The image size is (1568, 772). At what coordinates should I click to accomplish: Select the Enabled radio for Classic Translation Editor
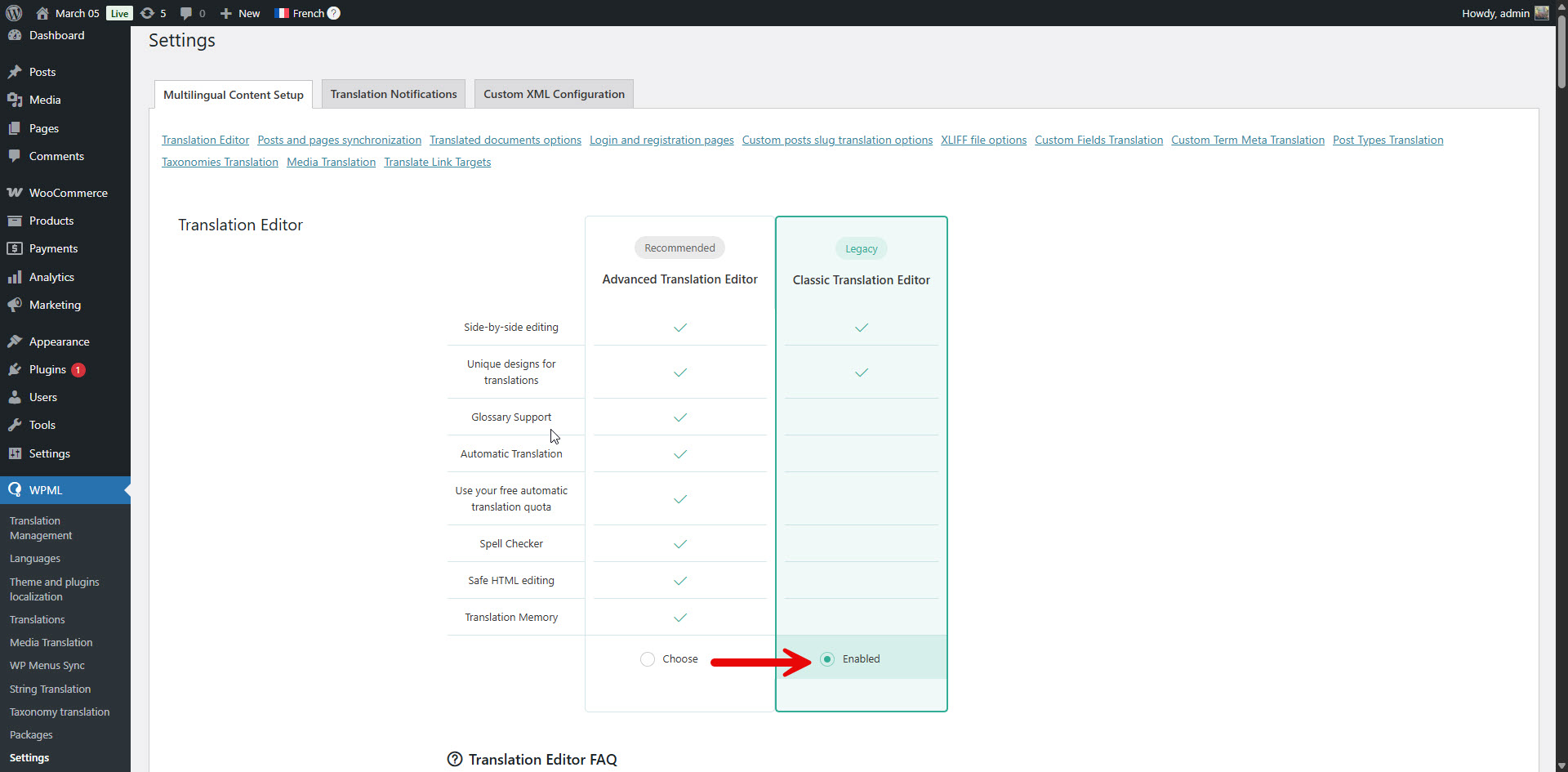827,659
